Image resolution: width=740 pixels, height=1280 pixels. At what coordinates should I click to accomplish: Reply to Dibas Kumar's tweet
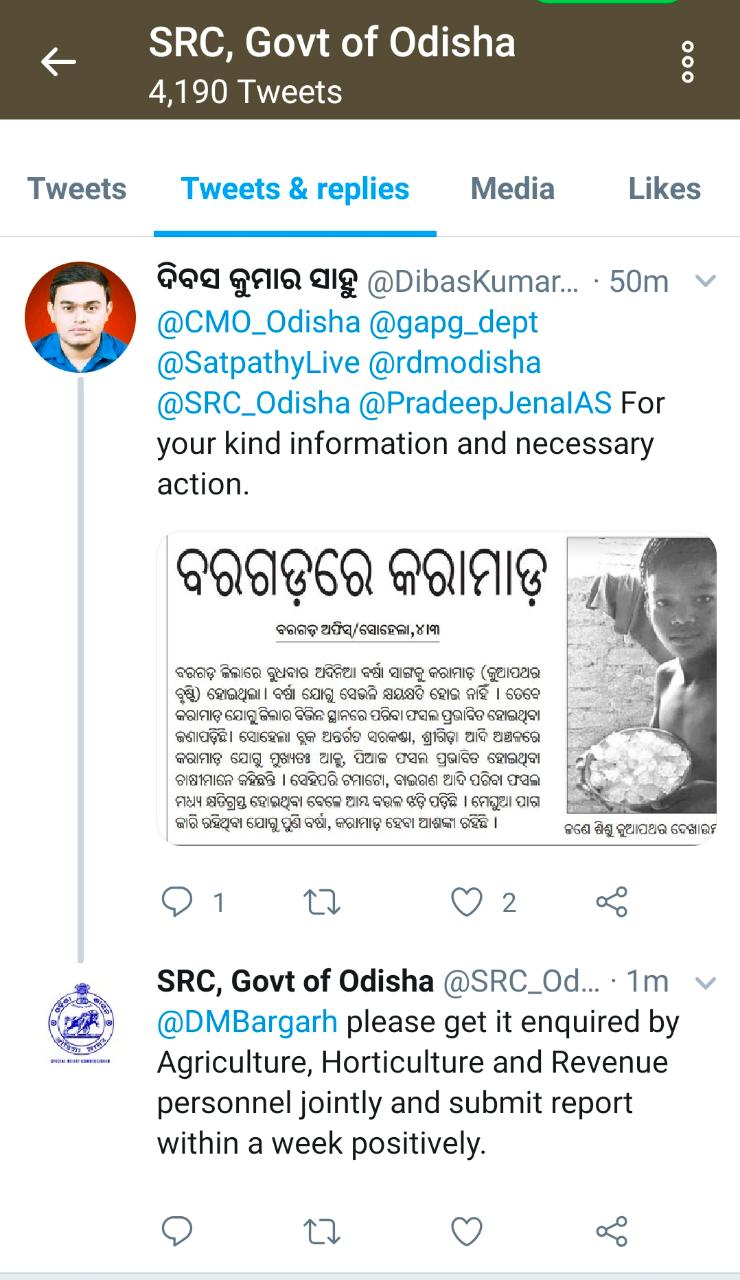click(x=177, y=902)
